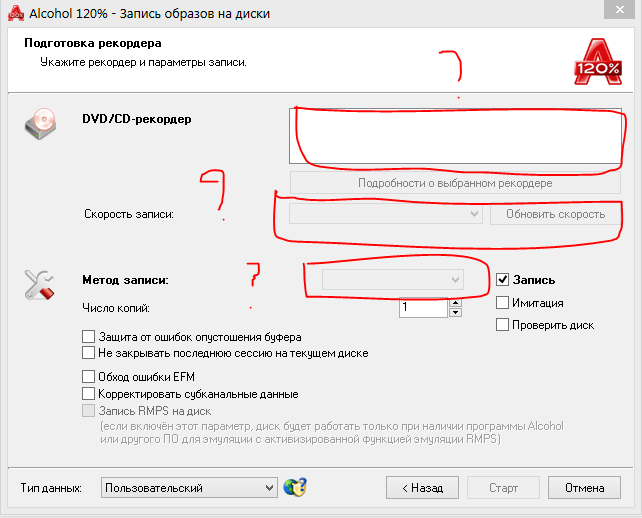Viewport: 642px width, 518px height.
Task: Click the Отмена button
Action: [x=584, y=488]
